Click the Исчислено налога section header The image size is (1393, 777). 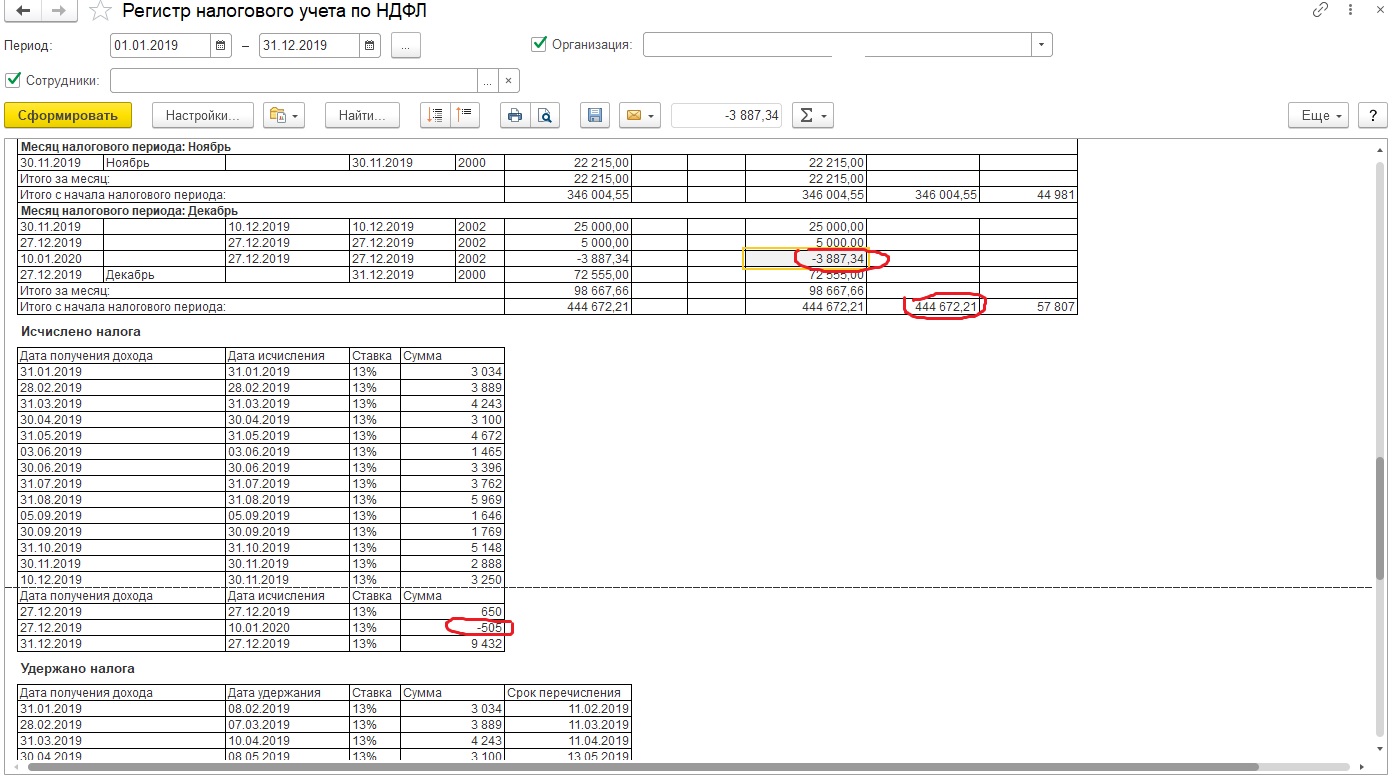pyautogui.click(x=81, y=331)
